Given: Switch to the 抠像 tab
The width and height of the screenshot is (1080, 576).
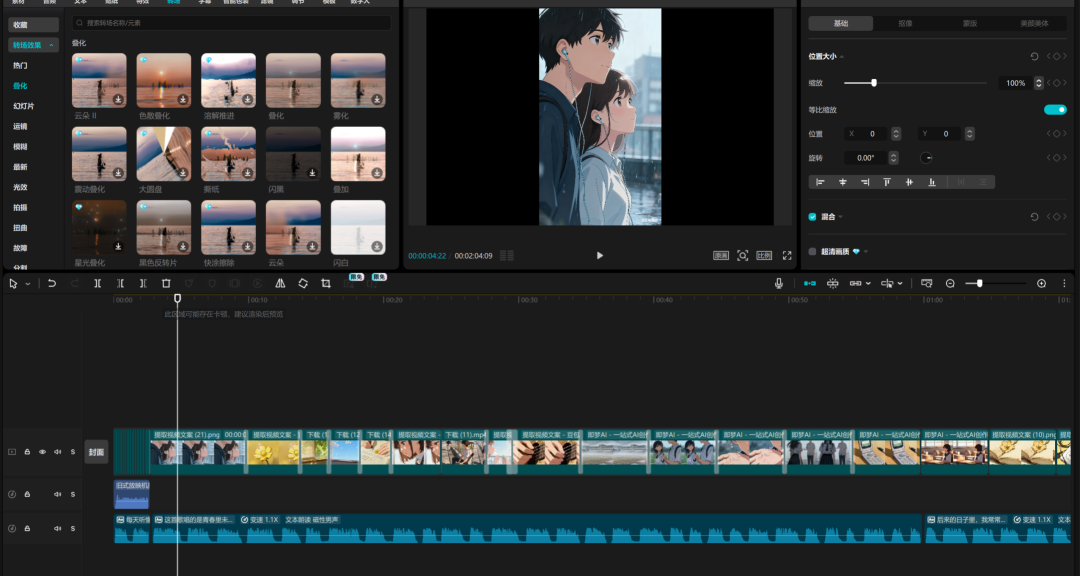Looking at the screenshot, I should coord(905,23).
